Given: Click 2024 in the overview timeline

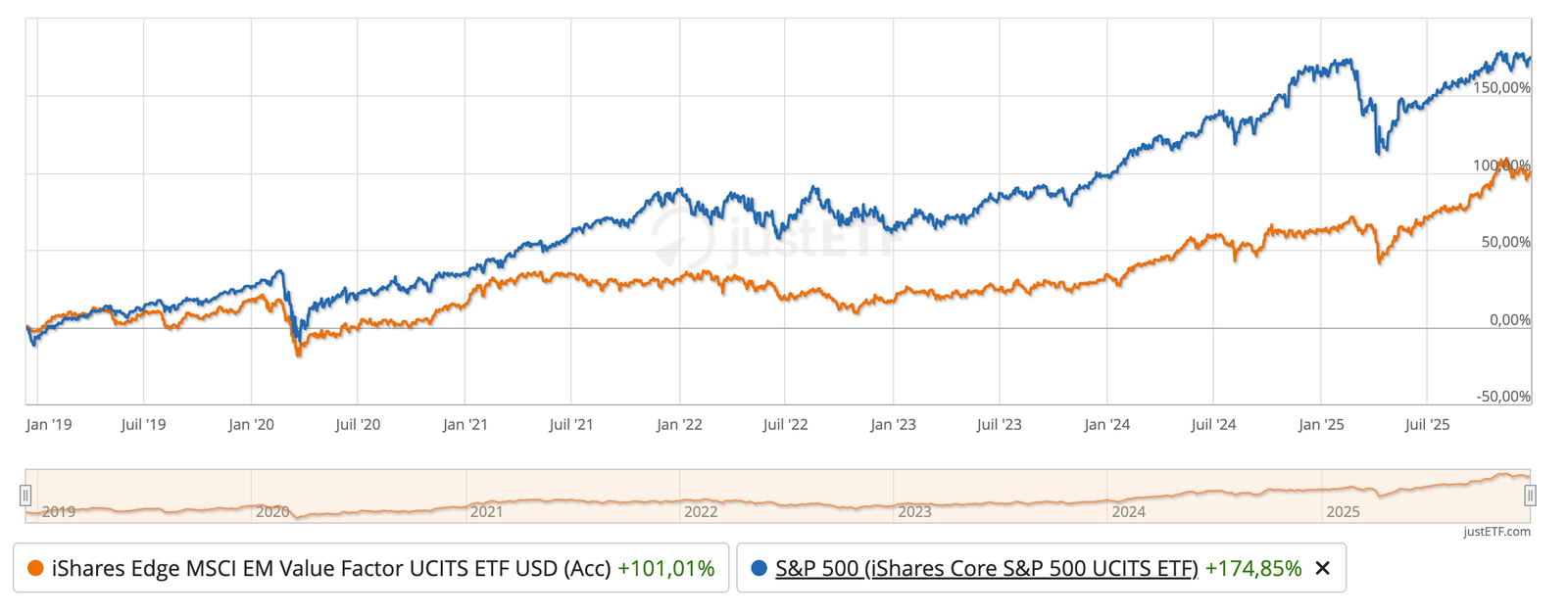Looking at the screenshot, I should point(1129,511).
